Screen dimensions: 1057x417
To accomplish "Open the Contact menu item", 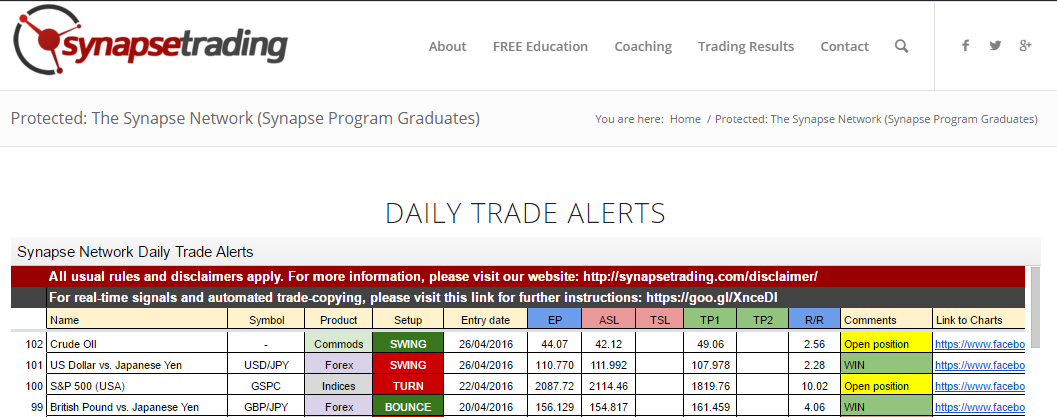I will click(844, 46).
